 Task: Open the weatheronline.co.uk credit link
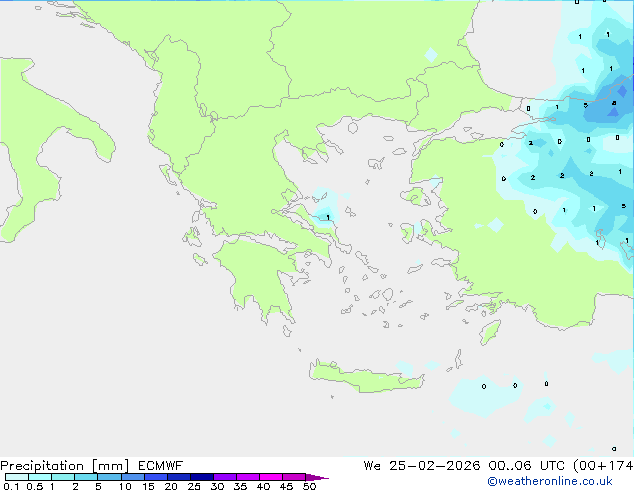coord(550,481)
